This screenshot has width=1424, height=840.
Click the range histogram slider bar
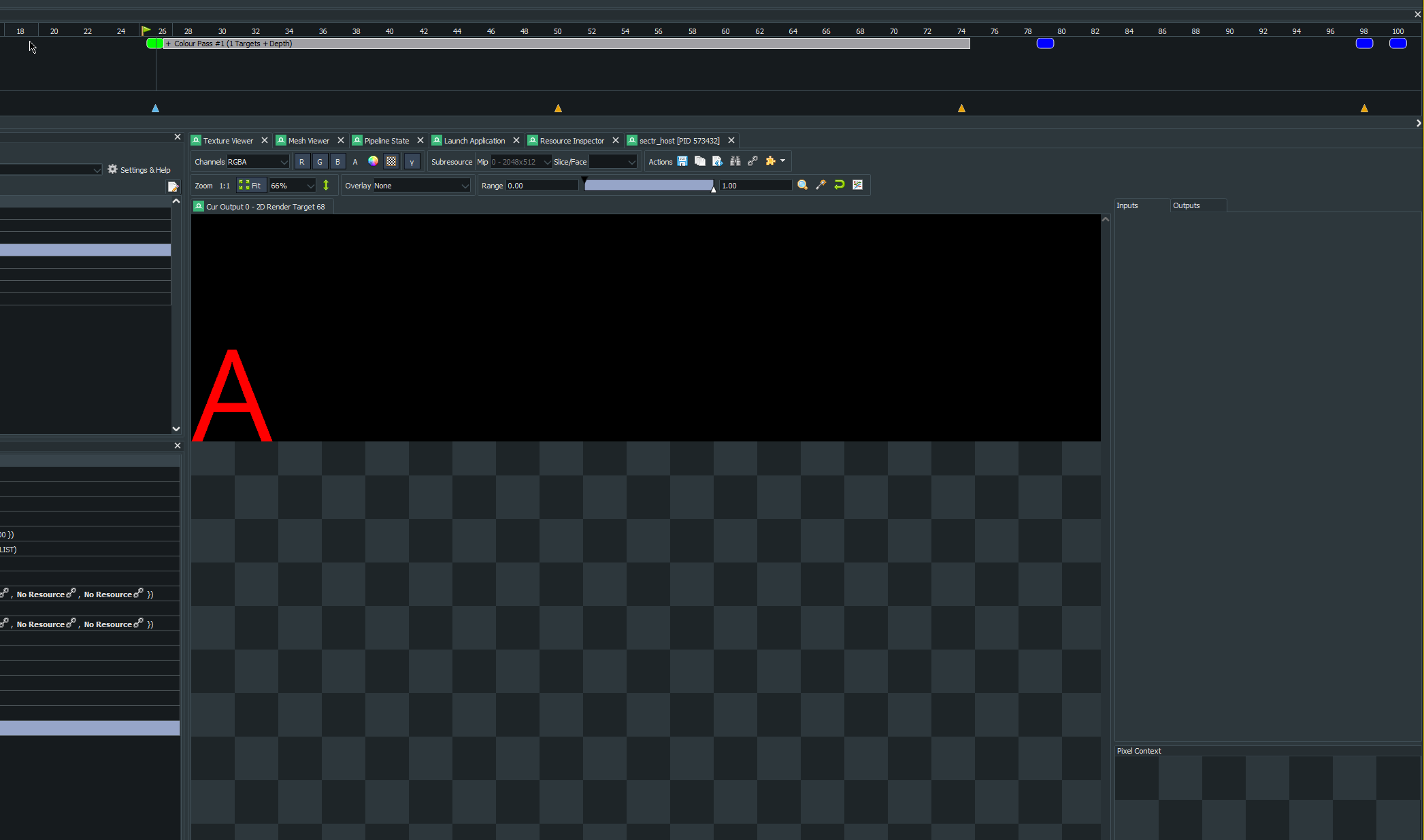tap(648, 186)
